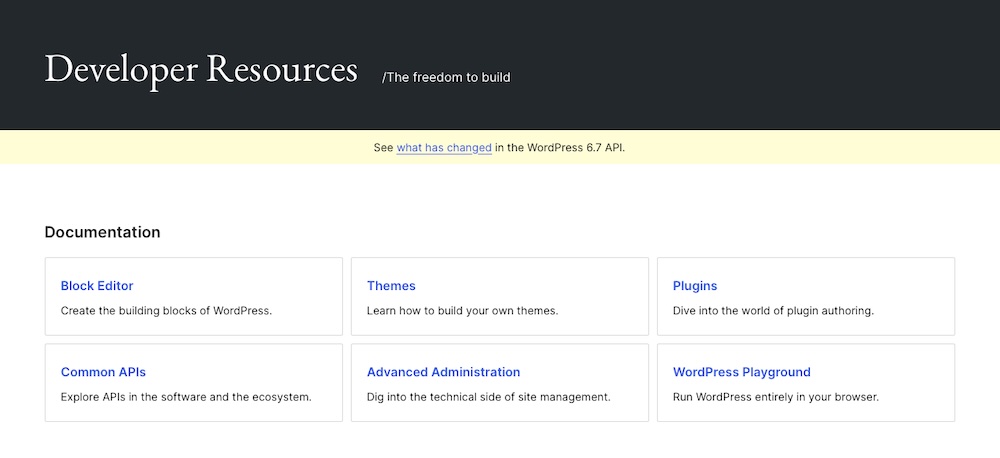Open the Themes documentation link

[391, 286]
